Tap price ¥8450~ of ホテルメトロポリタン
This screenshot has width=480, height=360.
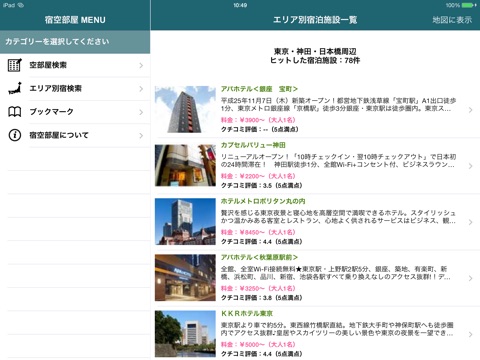click(258, 232)
